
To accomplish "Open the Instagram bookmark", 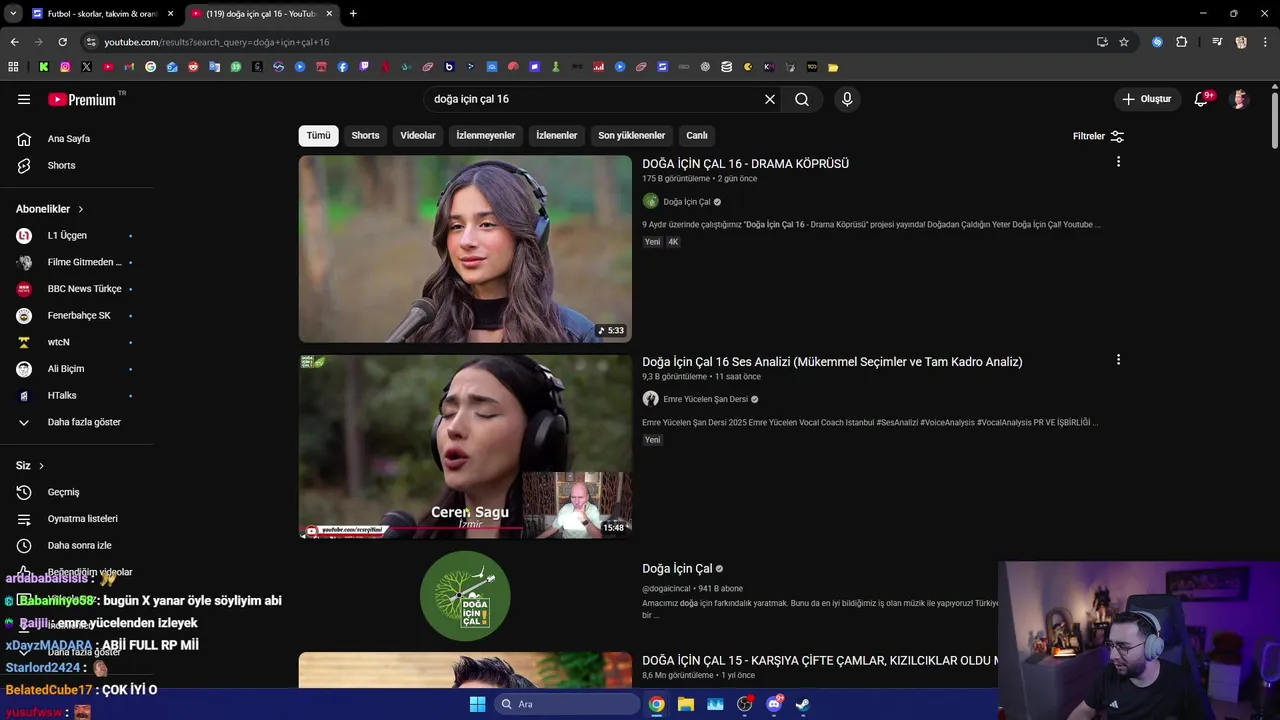I will coord(65,67).
